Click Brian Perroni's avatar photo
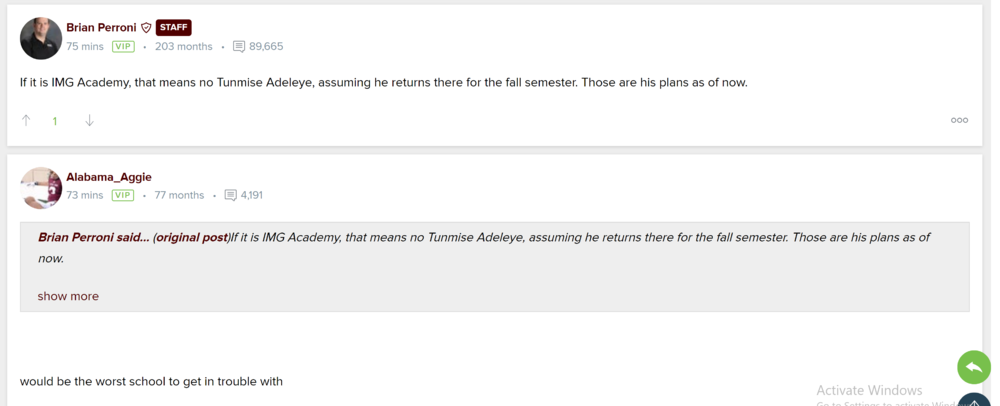1000x406 pixels. click(x=41, y=38)
